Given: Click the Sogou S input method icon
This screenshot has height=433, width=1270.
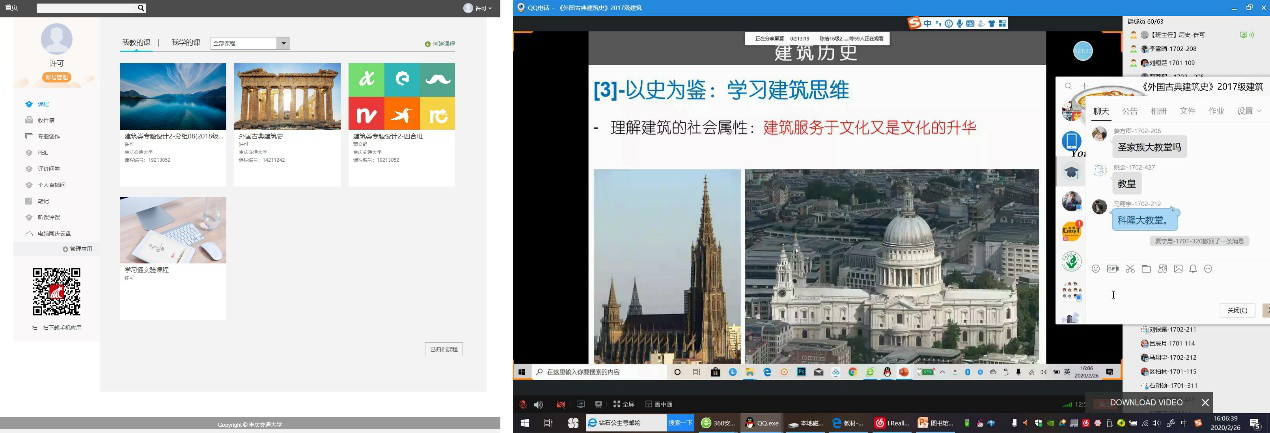Looking at the screenshot, I should point(914,23).
